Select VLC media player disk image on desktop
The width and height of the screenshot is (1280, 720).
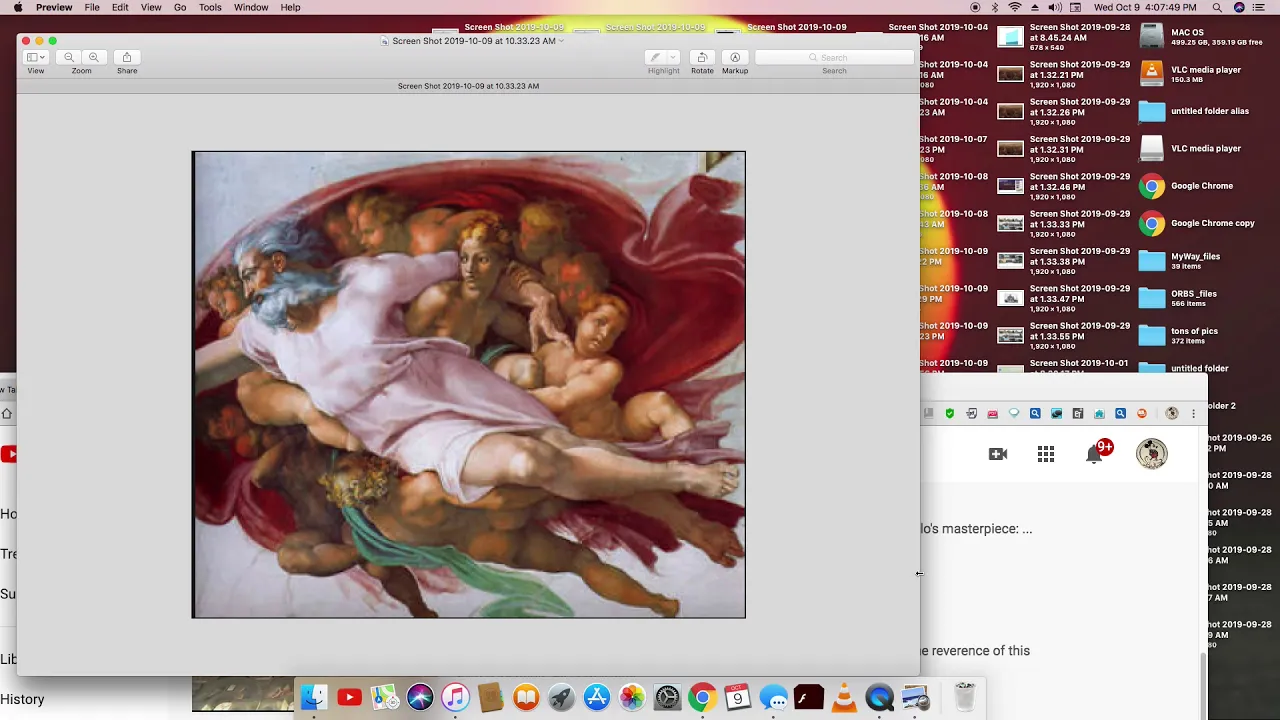click(x=1152, y=74)
